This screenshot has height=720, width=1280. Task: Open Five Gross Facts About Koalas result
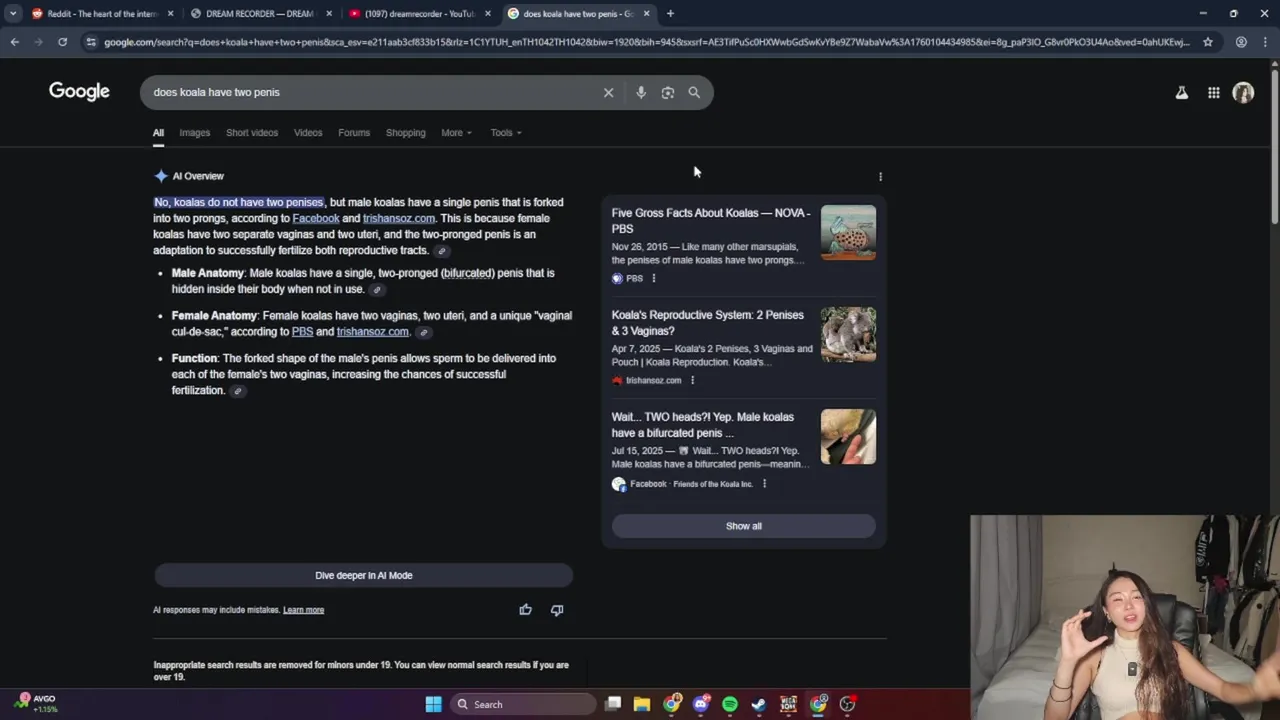click(x=711, y=221)
